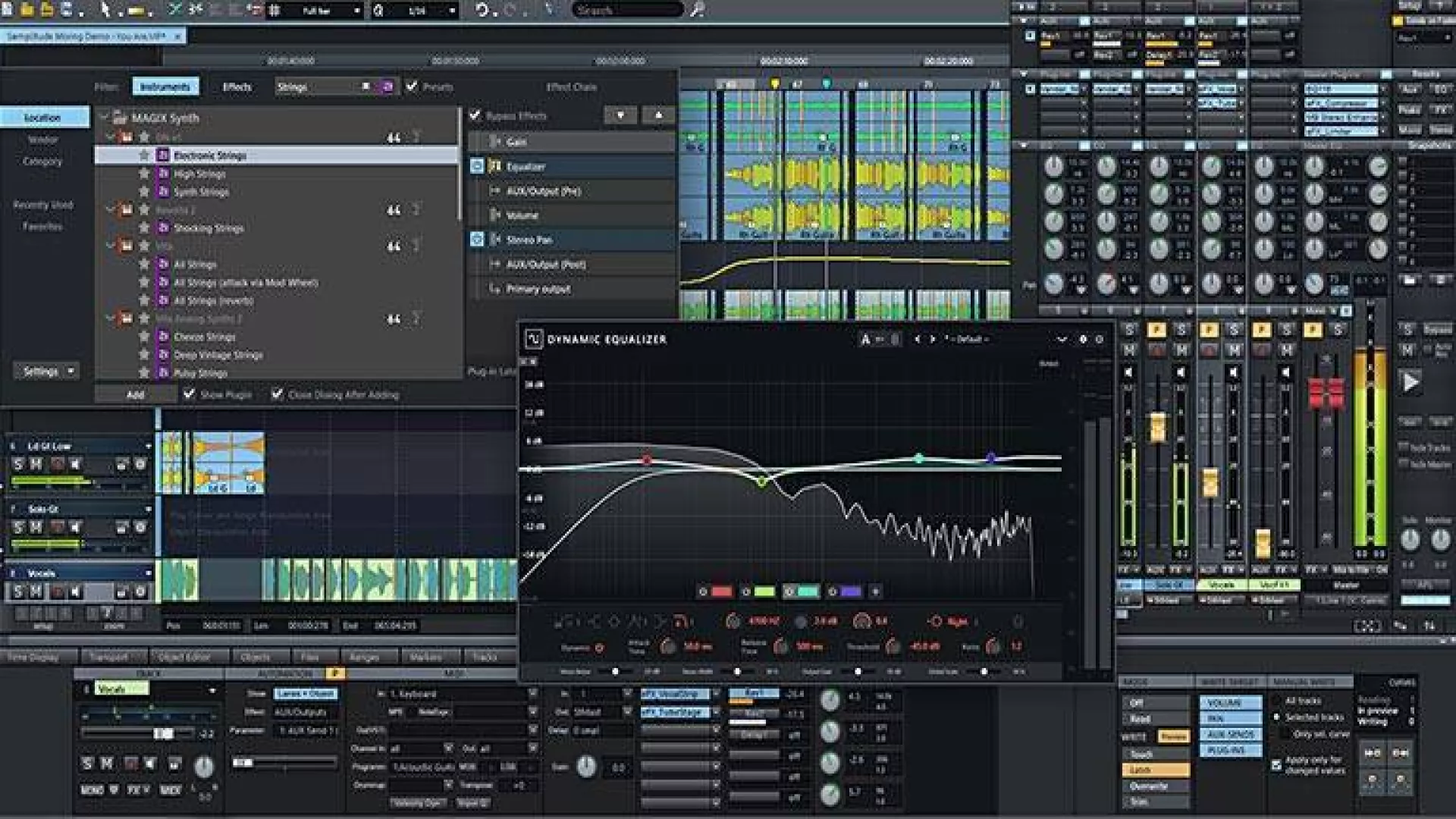Toggle the Bypass Effects checkbox
The image size is (1456, 819).
pyautogui.click(x=475, y=115)
